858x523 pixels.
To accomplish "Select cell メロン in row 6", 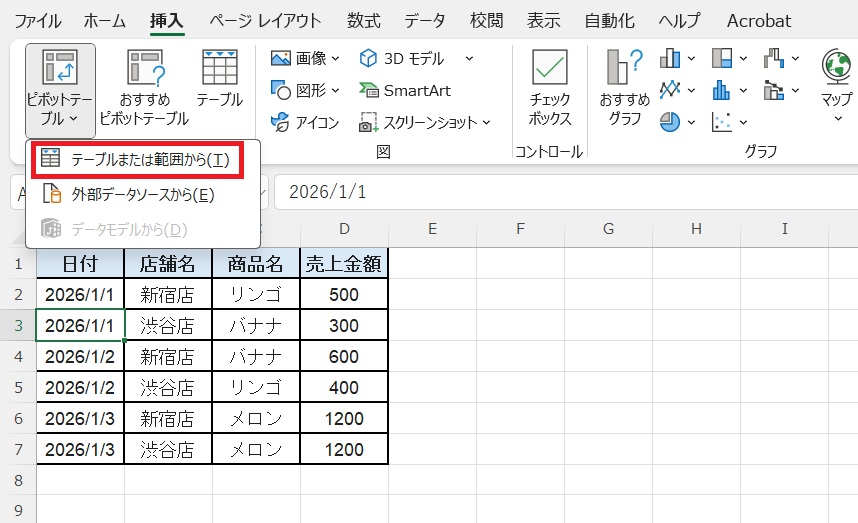I will click(x=256, y=419).
